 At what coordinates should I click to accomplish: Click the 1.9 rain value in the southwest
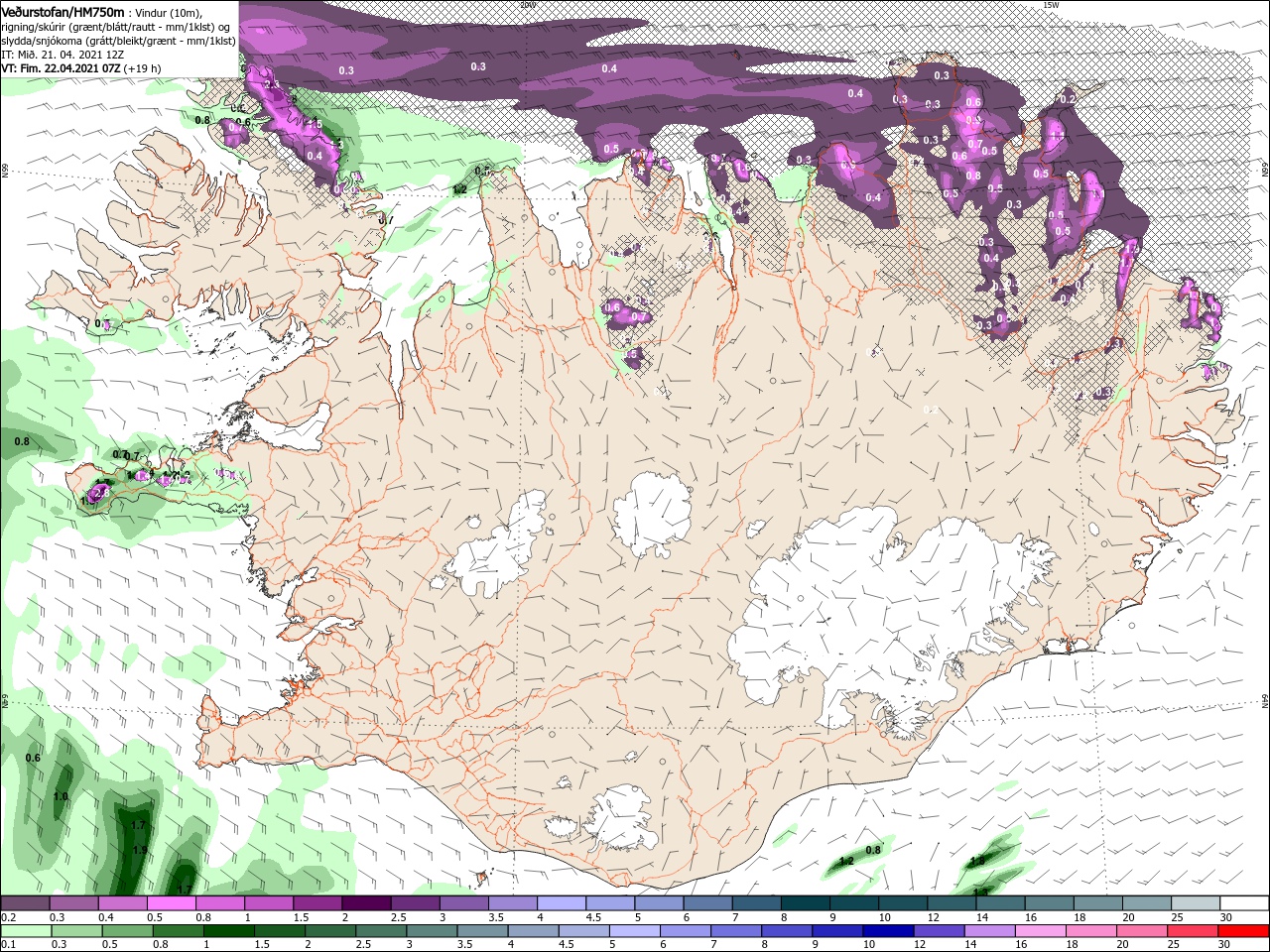coord(139,850)
